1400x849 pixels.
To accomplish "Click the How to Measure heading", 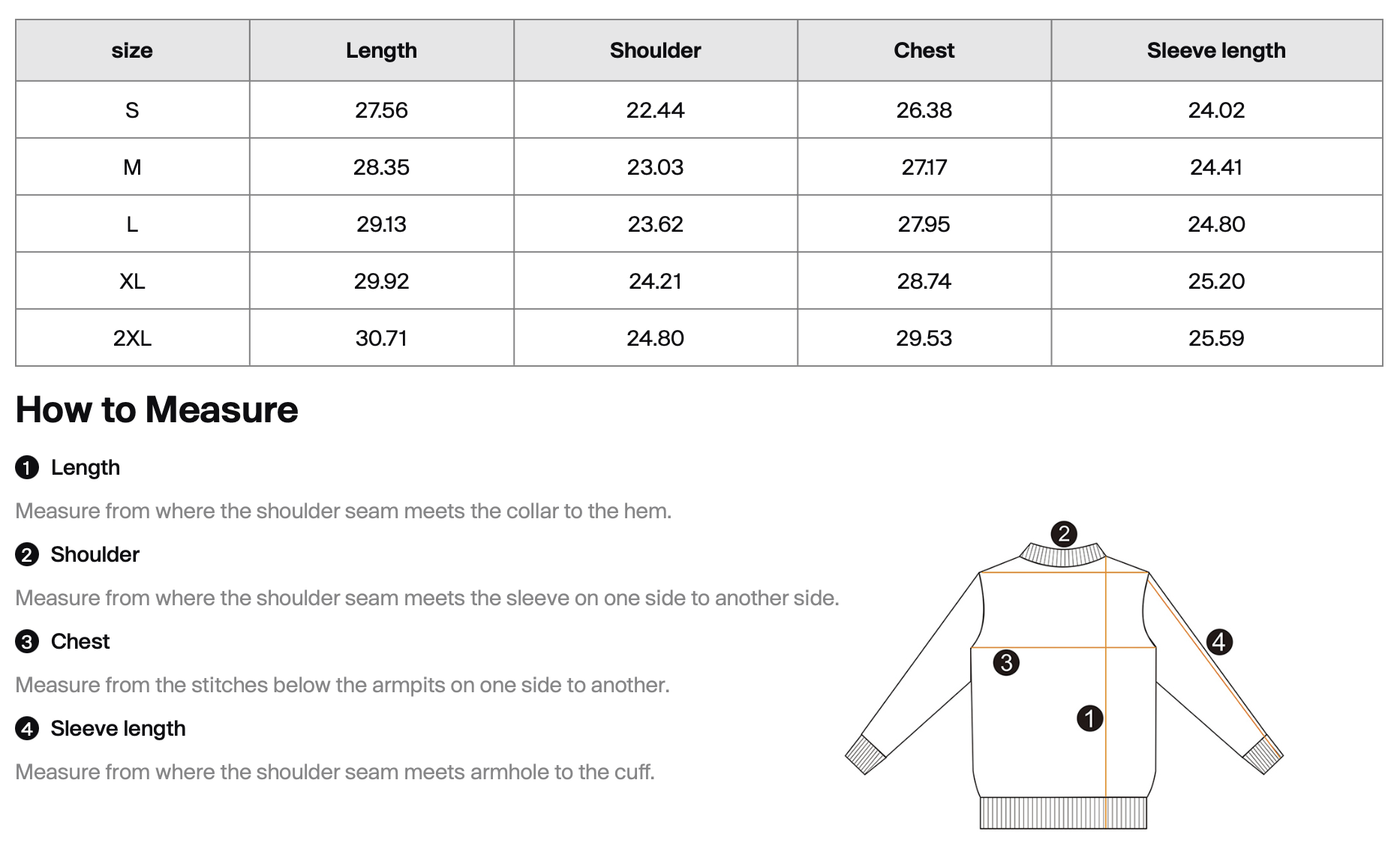I will (x=157, y=409).
